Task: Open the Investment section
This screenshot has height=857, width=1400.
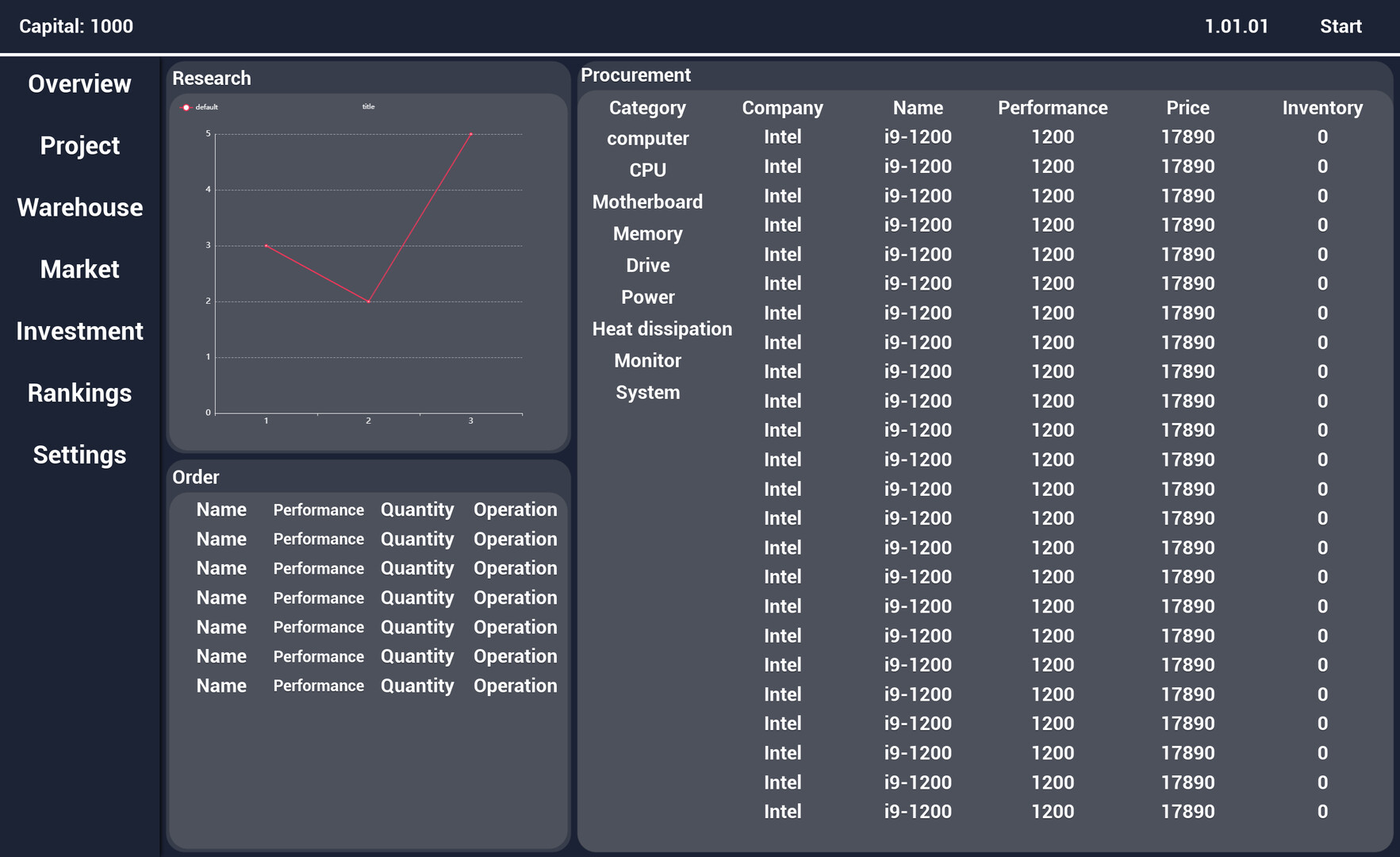Action: [x=79, y=332]
